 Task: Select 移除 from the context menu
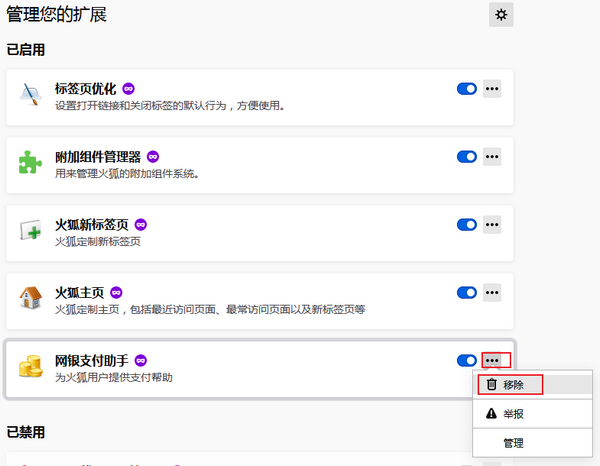click(x=513, y=384)
